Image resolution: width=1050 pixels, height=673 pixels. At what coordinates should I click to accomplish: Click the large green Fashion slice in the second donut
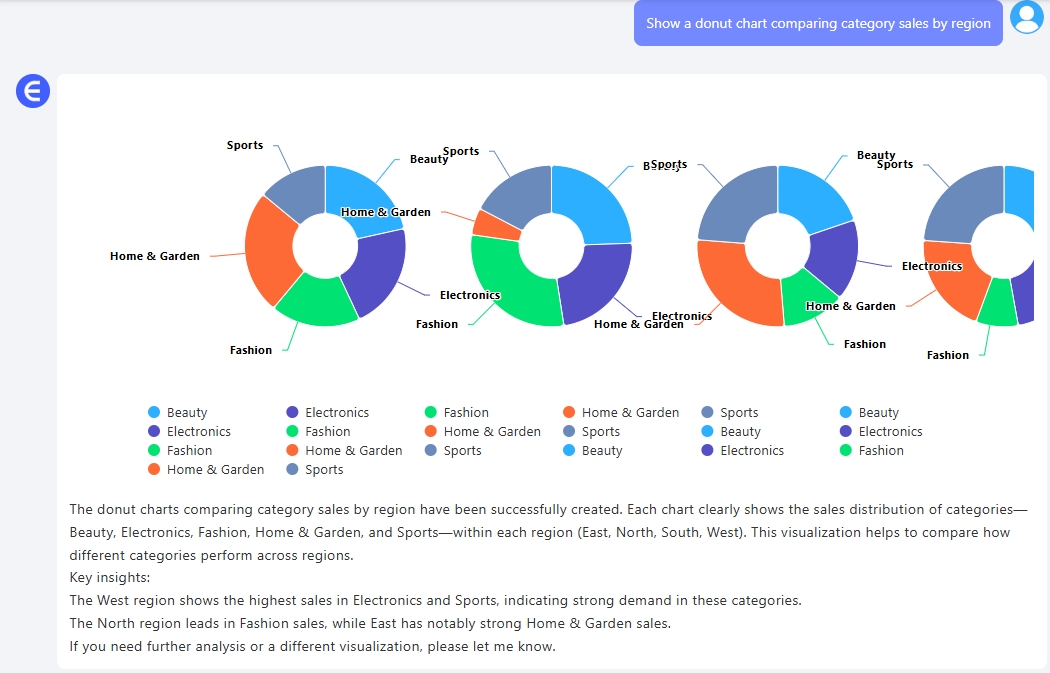coord(508,285)
